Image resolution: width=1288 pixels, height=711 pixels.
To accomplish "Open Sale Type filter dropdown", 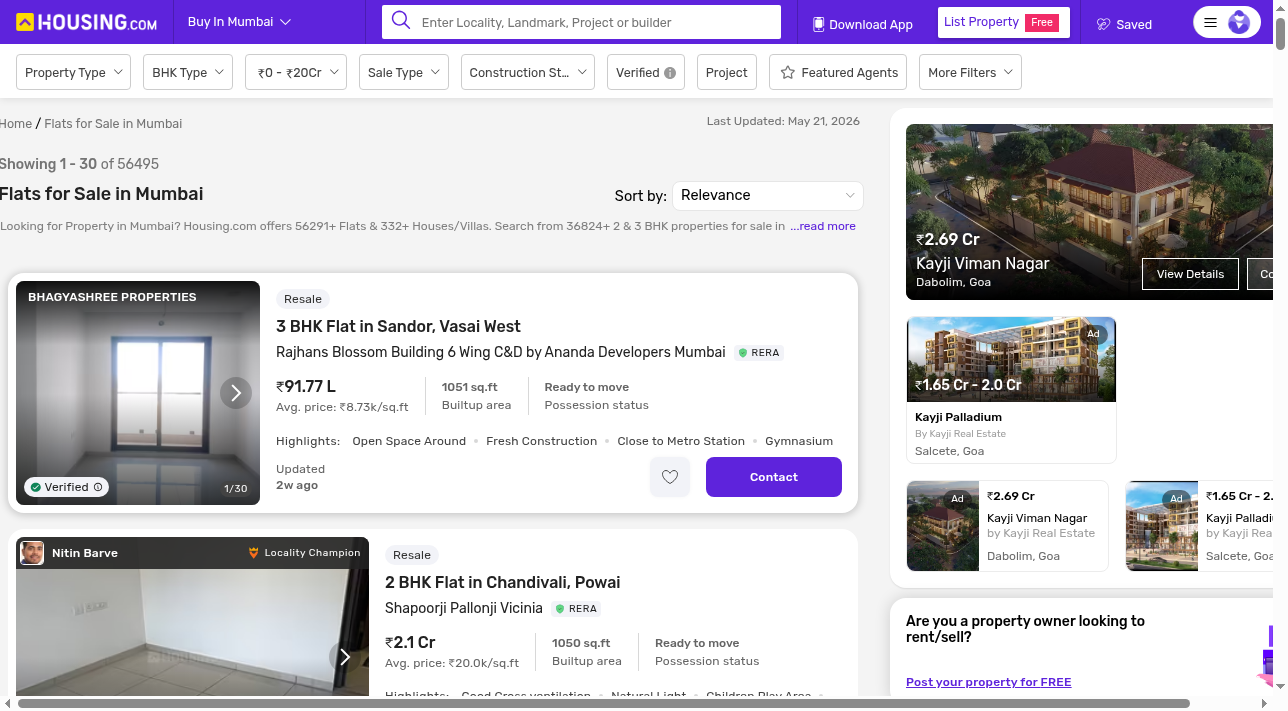I will (x=403, y=73).
